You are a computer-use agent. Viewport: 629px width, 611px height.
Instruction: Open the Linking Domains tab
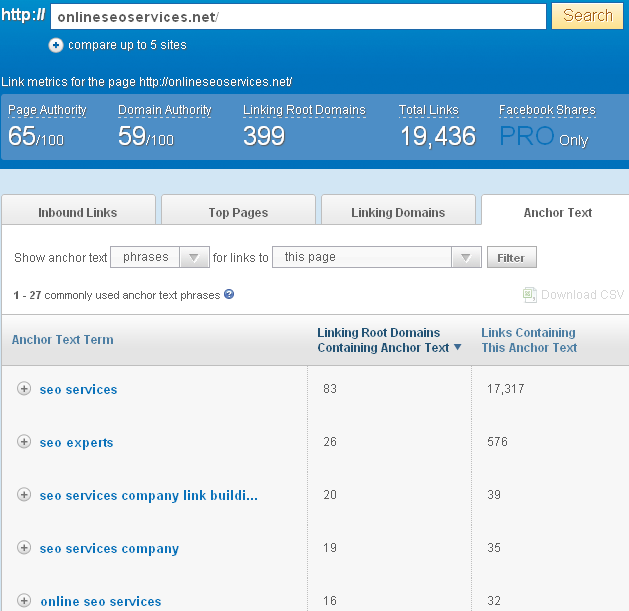[x=398, y=212]
